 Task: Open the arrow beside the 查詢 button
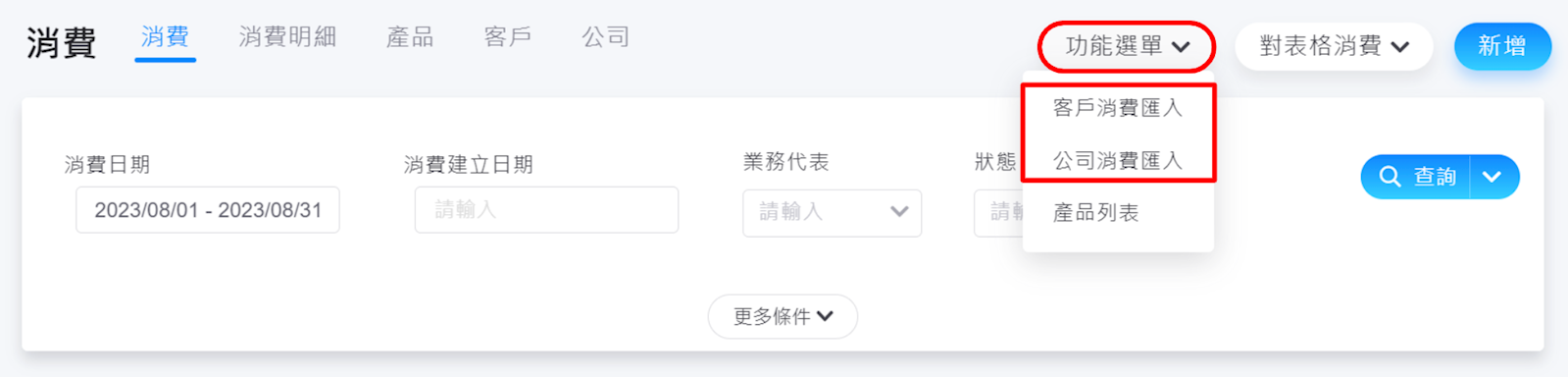[x=1493, y=177]
